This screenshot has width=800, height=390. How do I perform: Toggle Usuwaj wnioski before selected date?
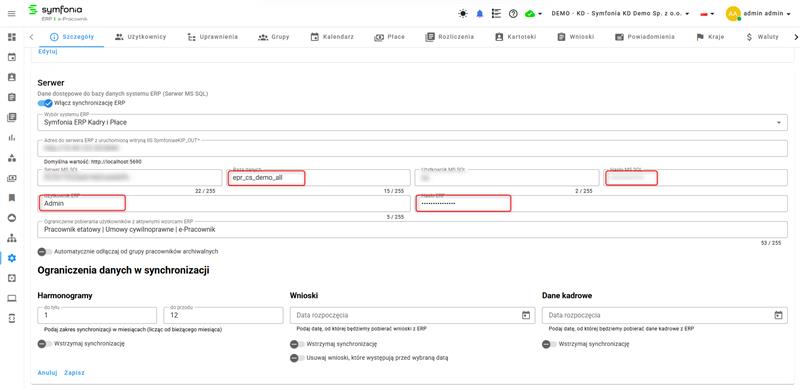tap(297, 358)
